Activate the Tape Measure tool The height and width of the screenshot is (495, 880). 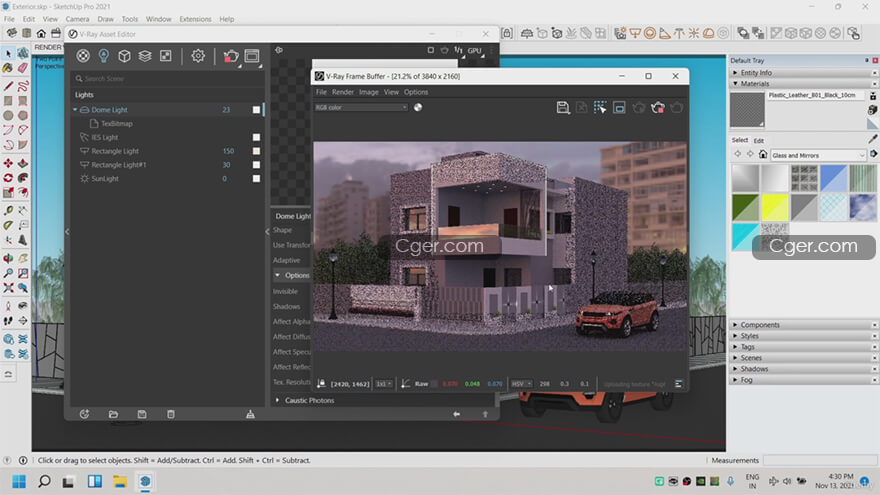click(x=8, y=210)
